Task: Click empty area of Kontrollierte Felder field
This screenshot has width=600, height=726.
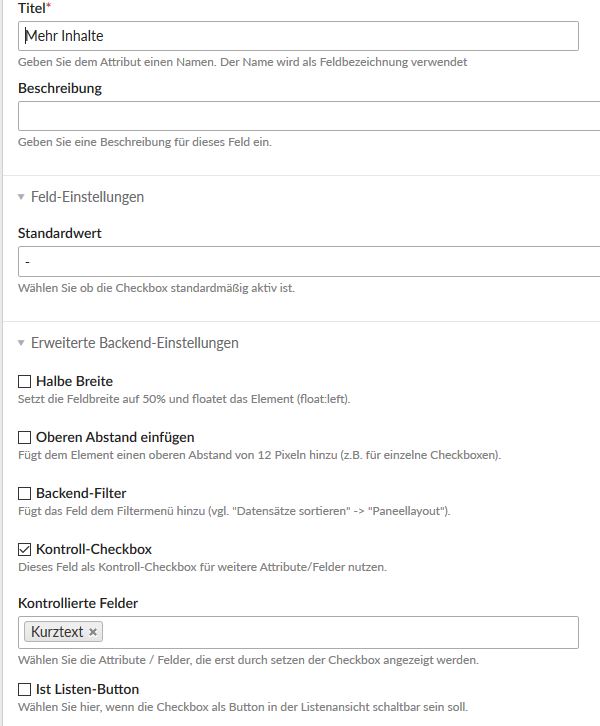Action: tap(340, 632)
